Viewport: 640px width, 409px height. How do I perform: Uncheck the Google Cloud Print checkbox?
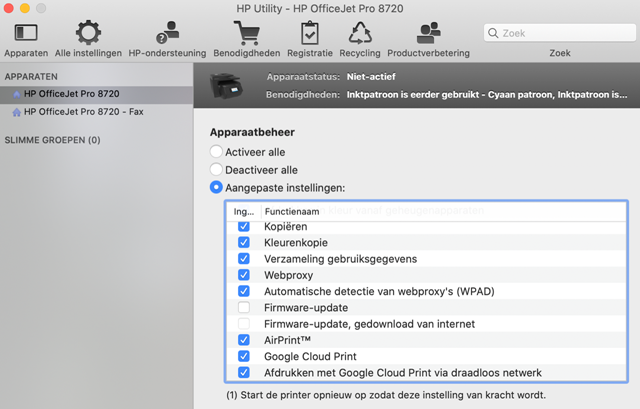pos(244,356)
